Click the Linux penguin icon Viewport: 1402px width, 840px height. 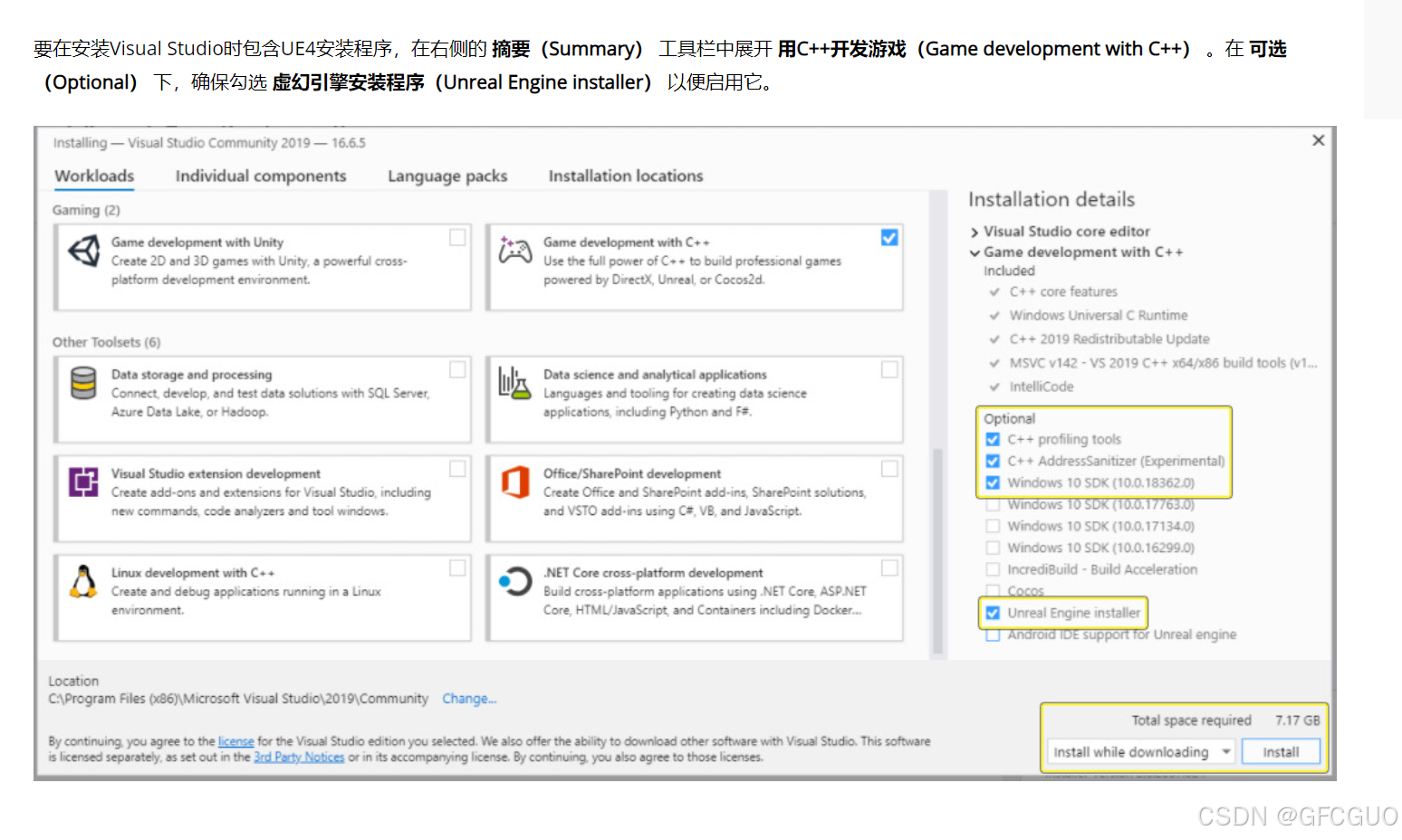(83, 581)
